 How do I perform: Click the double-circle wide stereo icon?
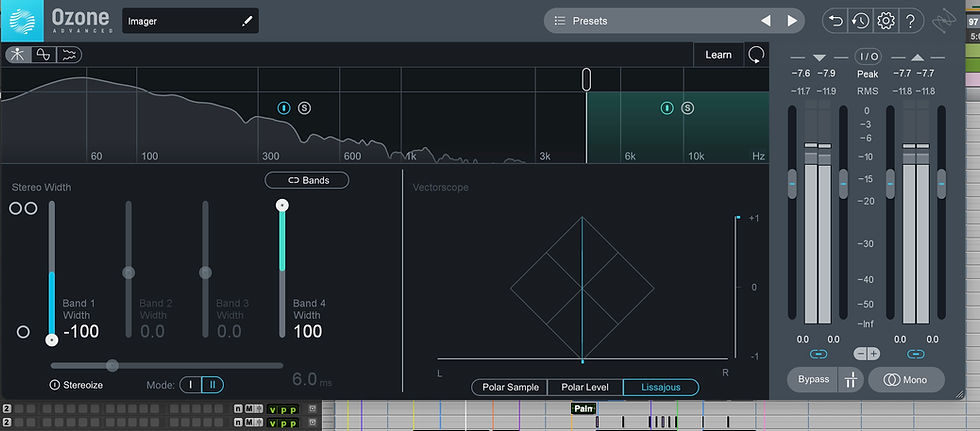23,209
